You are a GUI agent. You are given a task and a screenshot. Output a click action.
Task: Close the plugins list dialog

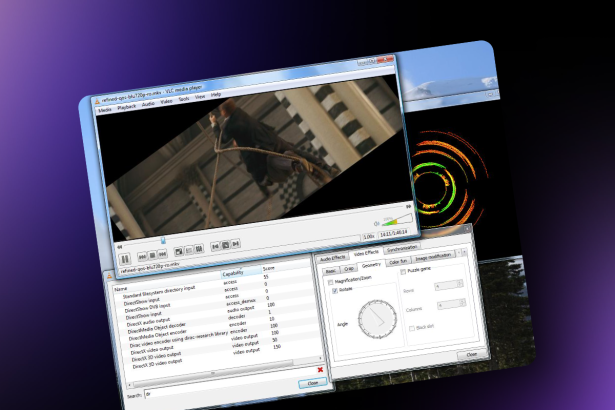click(313, 383)
